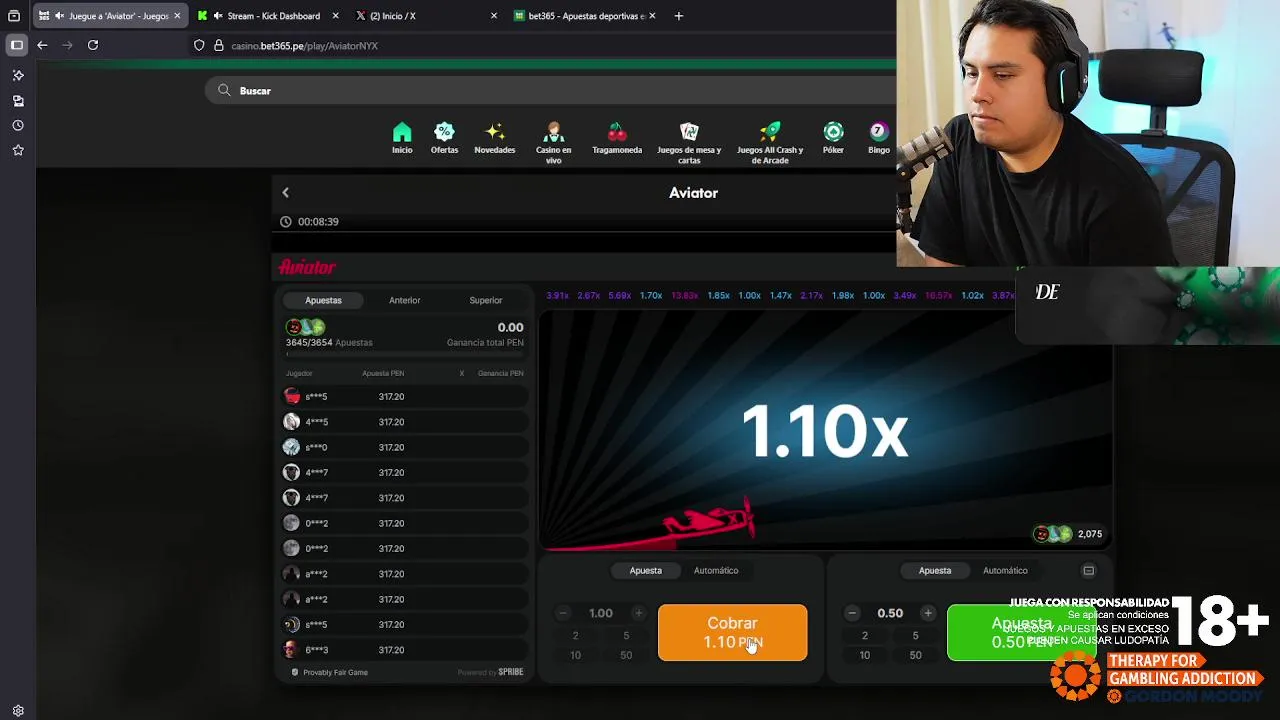Switch to the Anterior tab

coord(404,300)
